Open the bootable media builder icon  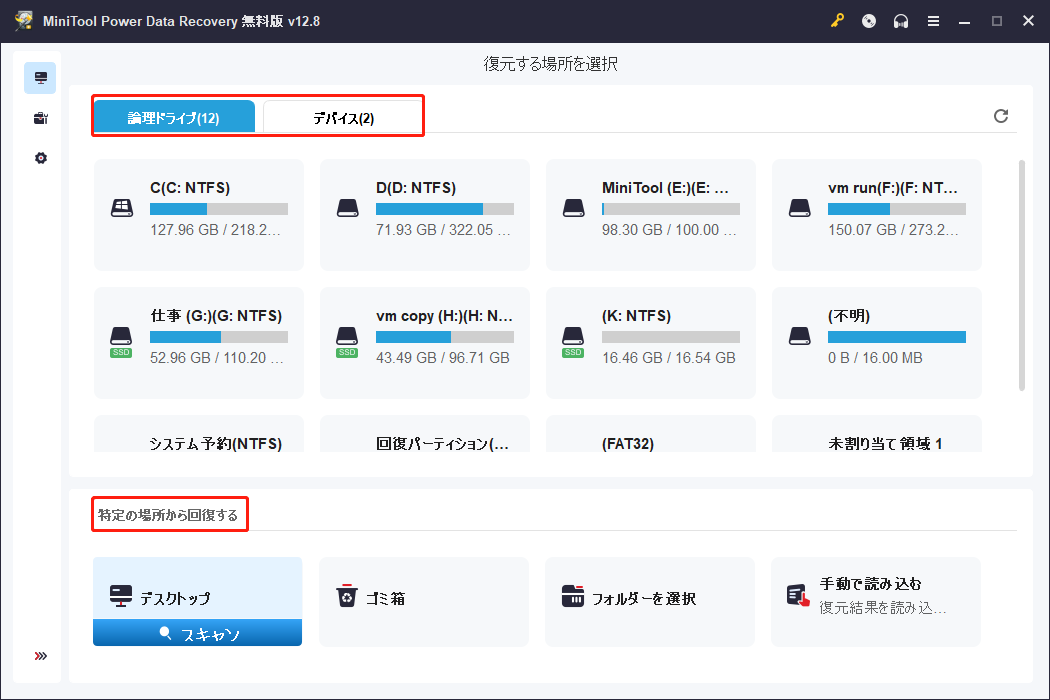(x=869, y=20)
